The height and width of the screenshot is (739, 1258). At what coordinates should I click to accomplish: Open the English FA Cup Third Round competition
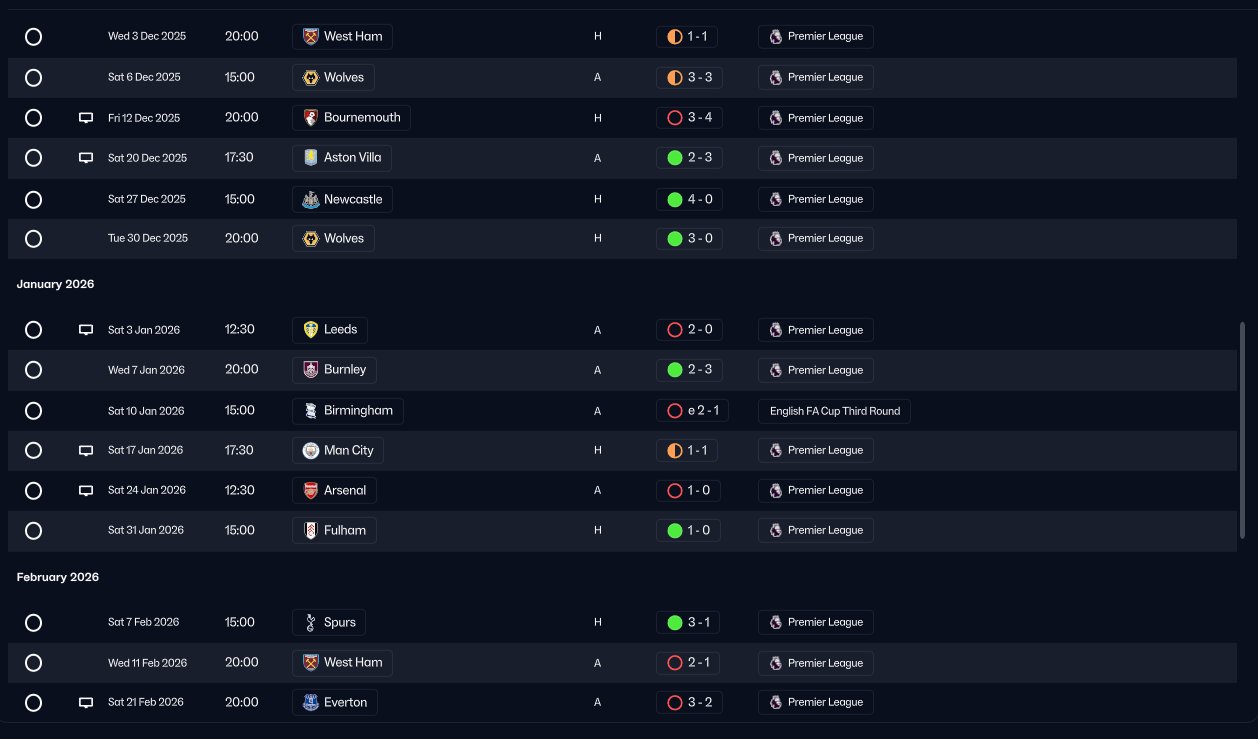pos(834,411)
